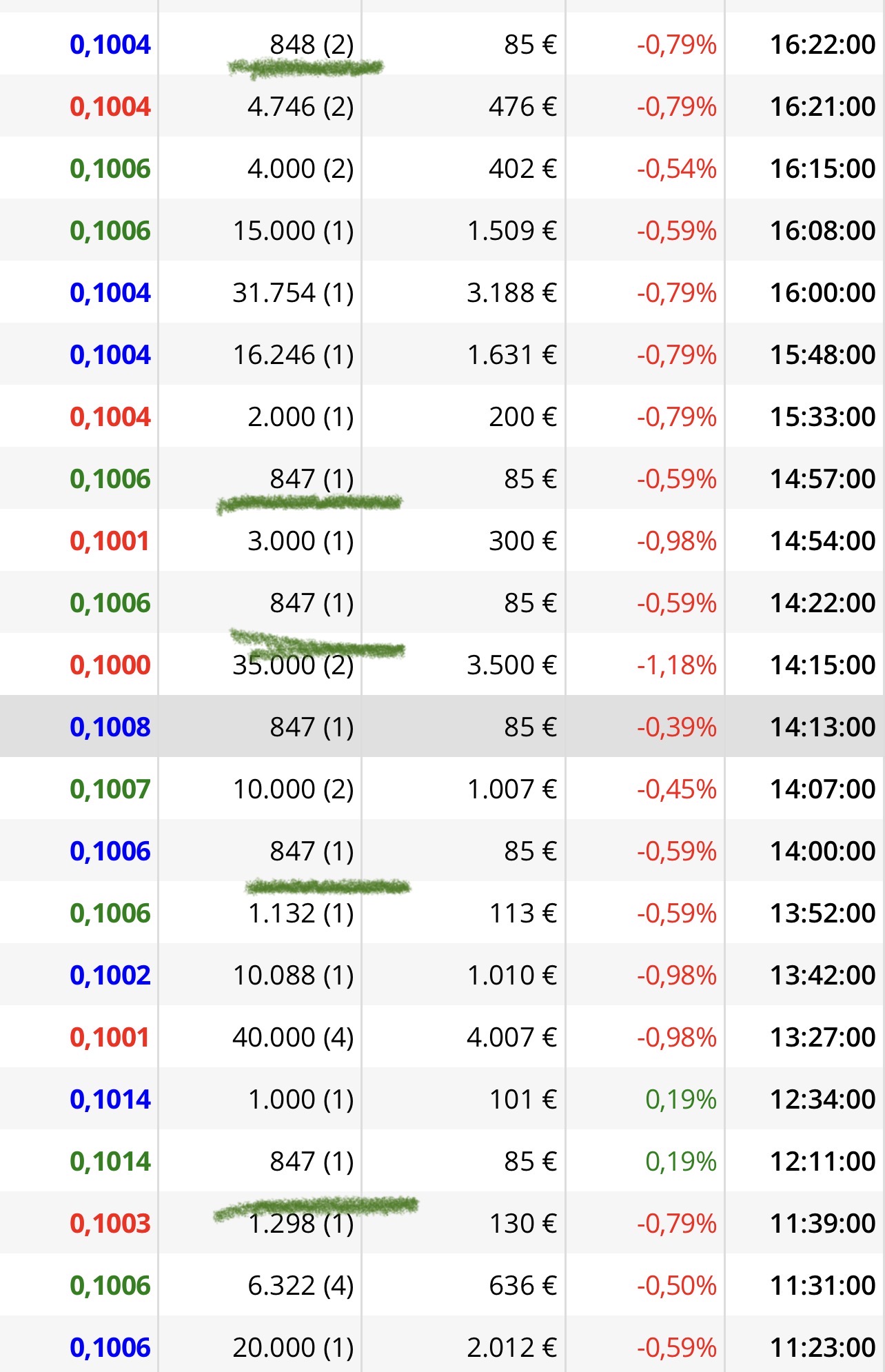Click the 300 € amount
The width and height of the screenshot is (885, 1372).
coord(522,541)
